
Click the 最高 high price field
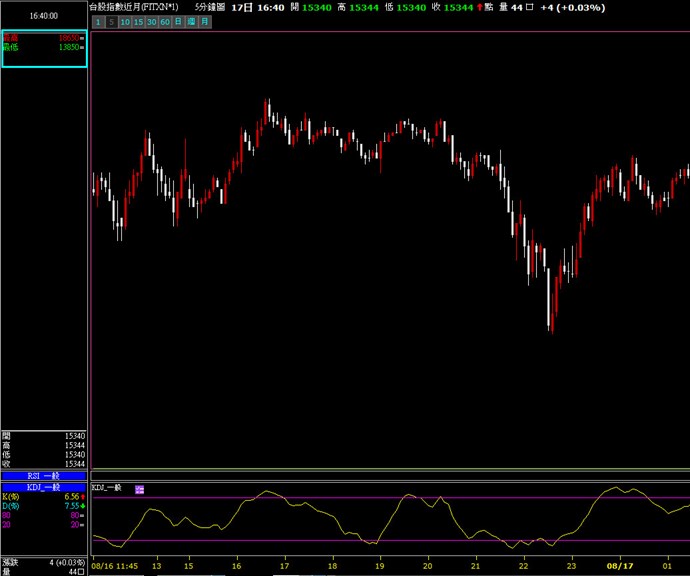44,37
